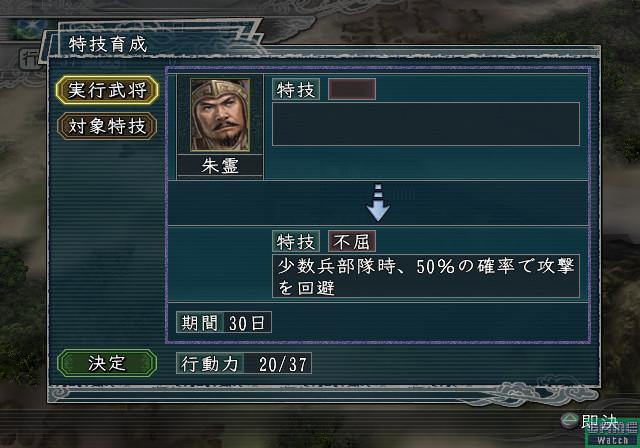Image resolution: width=640 pixels, height=448 pixels.
Task: Click the partially hidden 行 tab behind the window
Action: (x=31, y=59)
